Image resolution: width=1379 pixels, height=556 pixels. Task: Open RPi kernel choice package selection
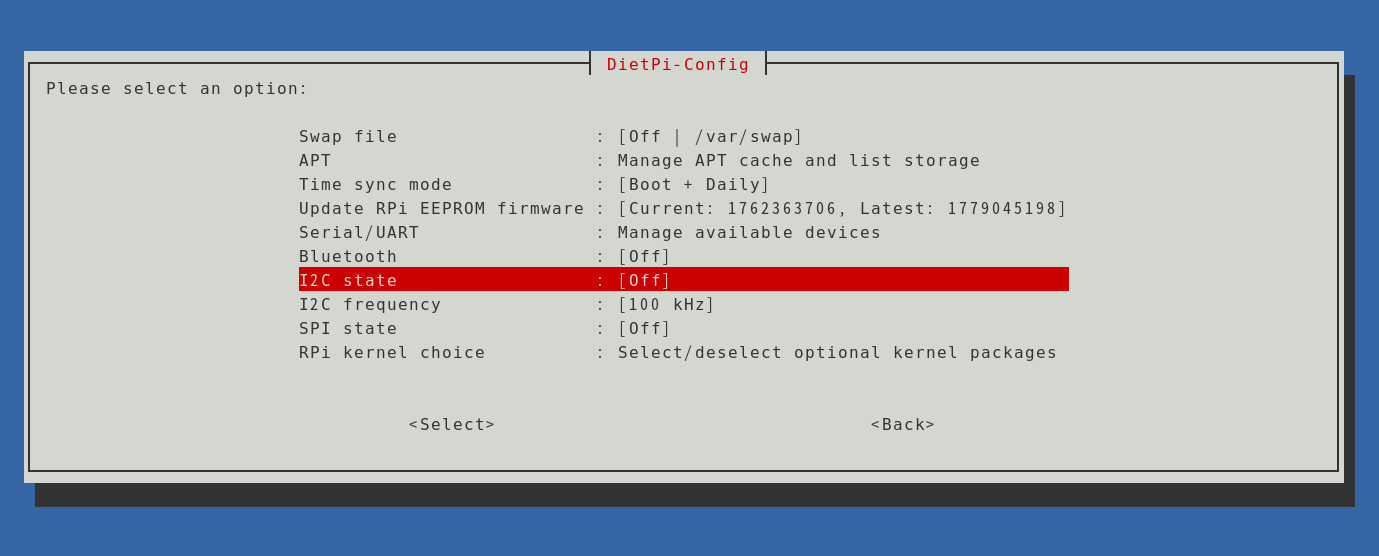684,352
